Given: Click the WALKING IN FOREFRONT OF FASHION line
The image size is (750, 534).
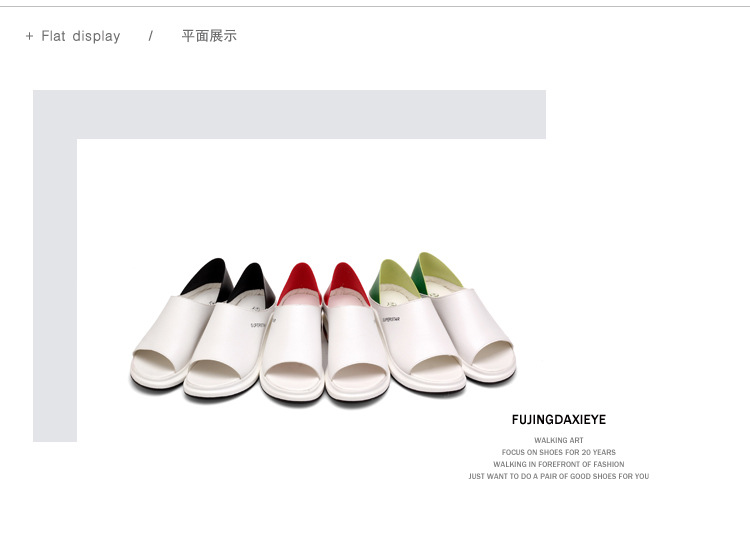Looking at the screenshot, I should pos(559,464).
